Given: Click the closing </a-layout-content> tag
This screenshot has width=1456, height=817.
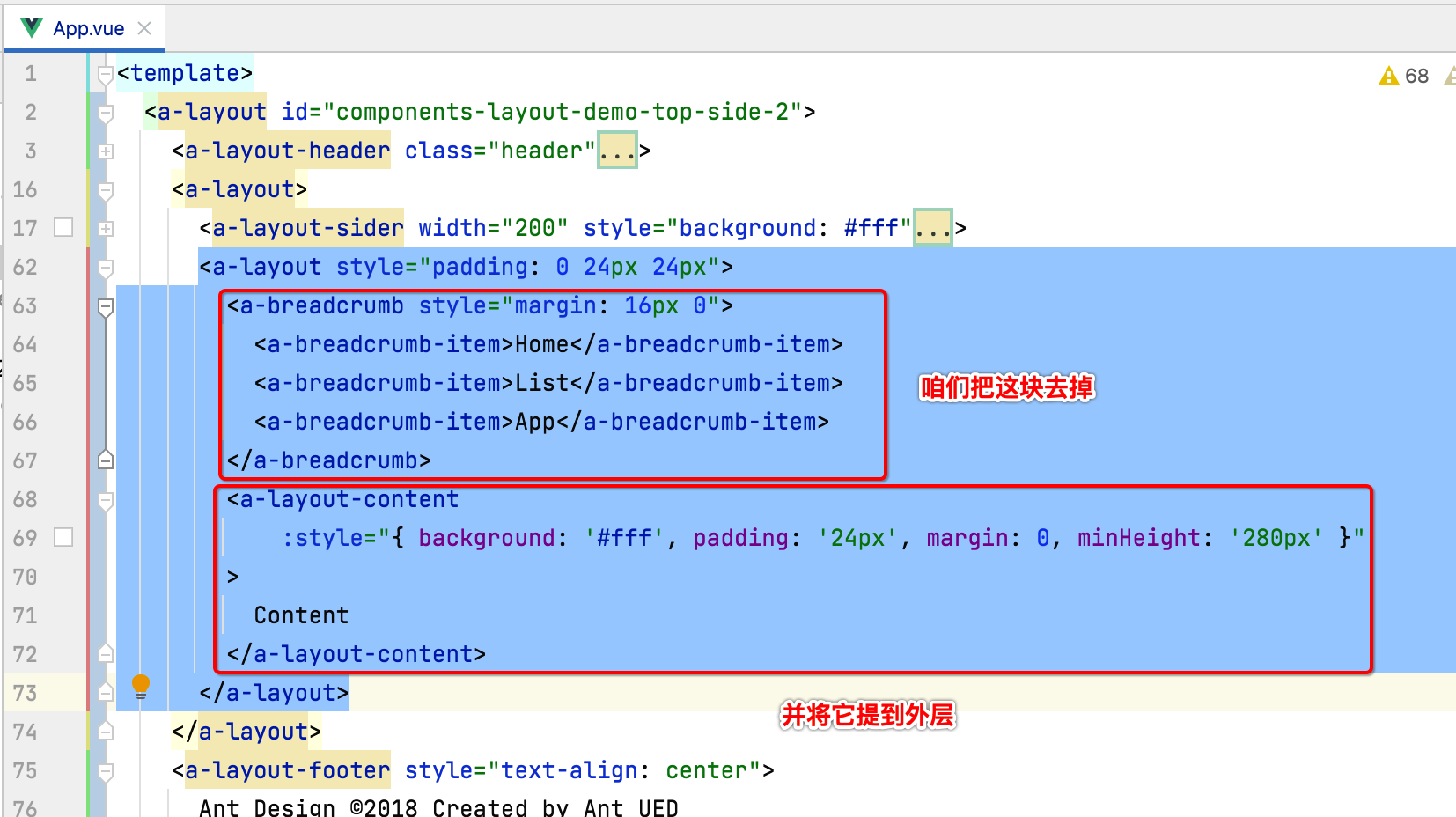Looking at the screenshot, I should (356, 654).
